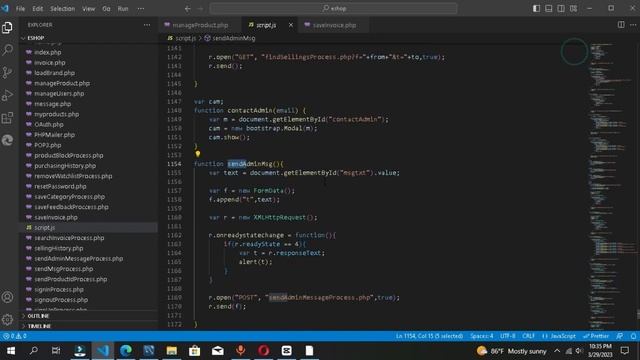Open the Edge tools icon in activity bar
This screenshot has height=360, width=640.
pos(7,140)
